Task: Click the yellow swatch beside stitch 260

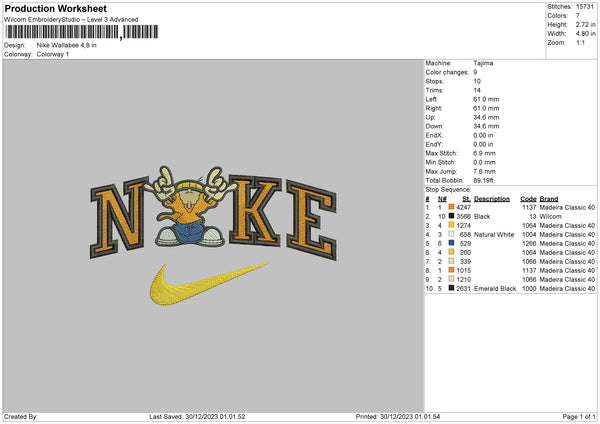Action: (x=452, y=252)
